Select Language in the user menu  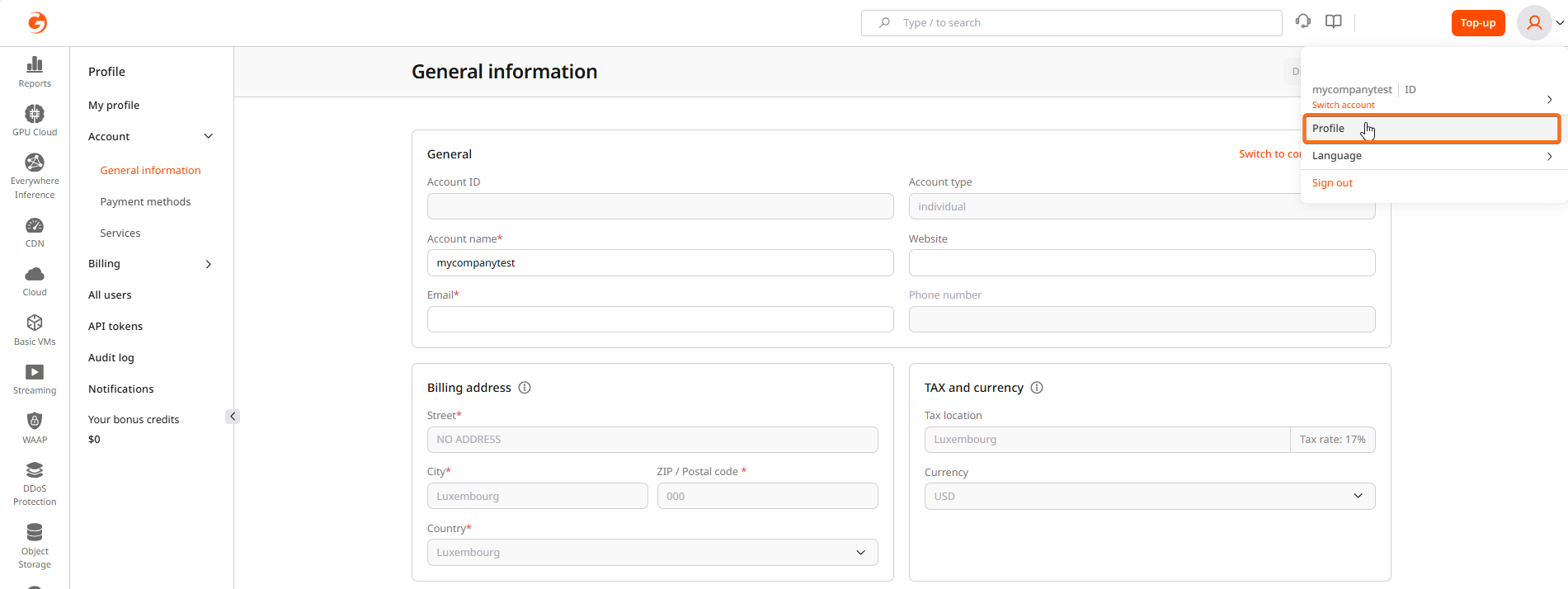(1434, 156)
